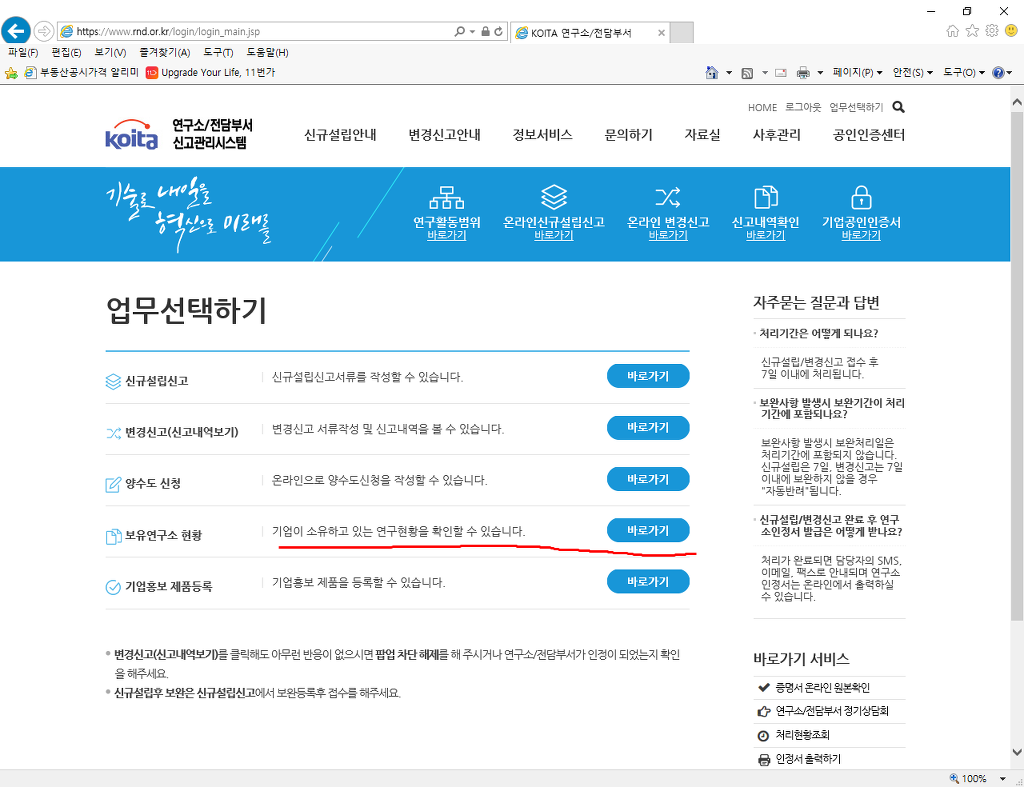This screenshot has height=787, width=1024.
Task: Expand FAQ 처리기간은 어떻게 되나요?
Action: (818, 333)
